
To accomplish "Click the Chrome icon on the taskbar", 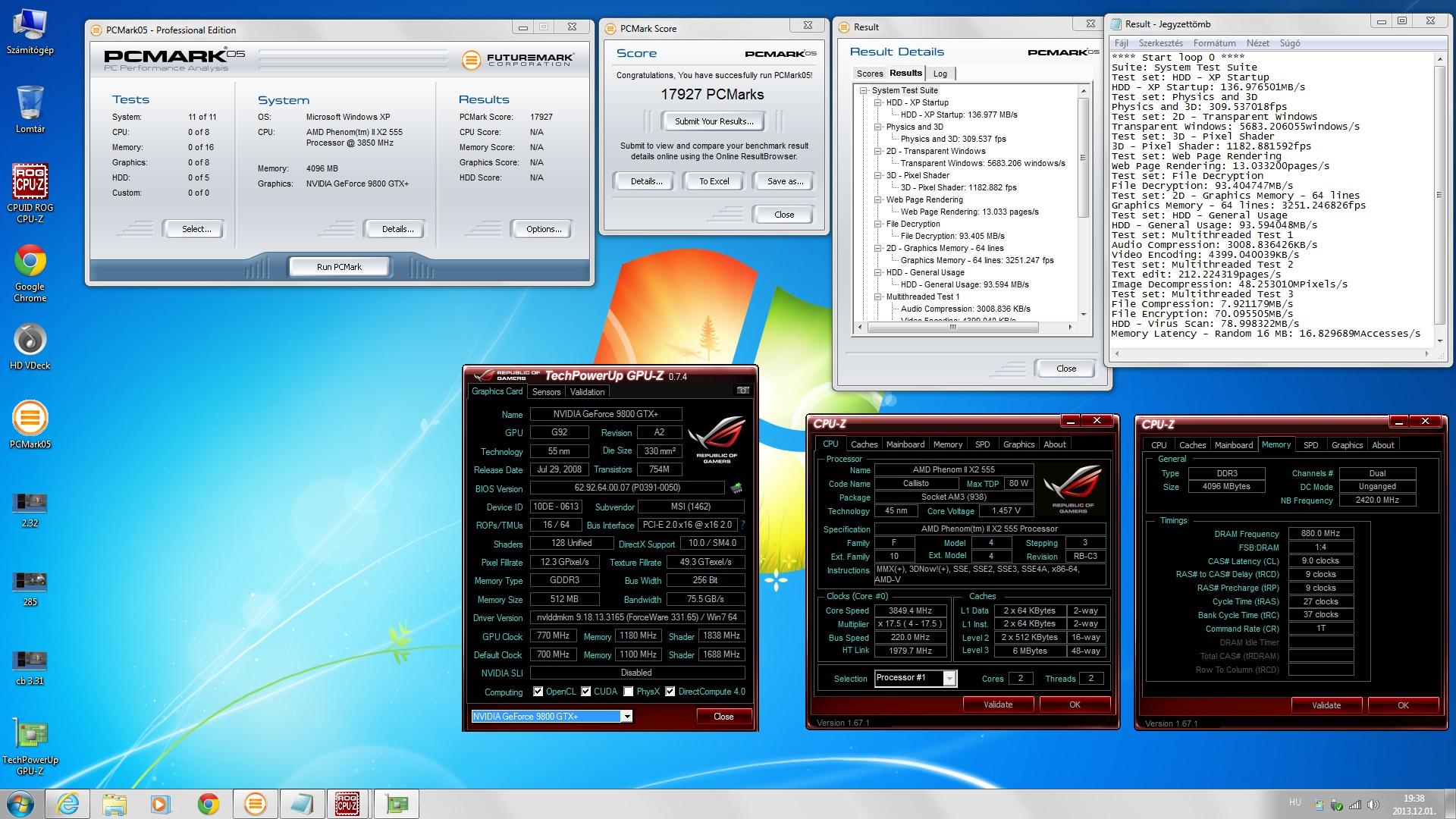I will 209,803.
